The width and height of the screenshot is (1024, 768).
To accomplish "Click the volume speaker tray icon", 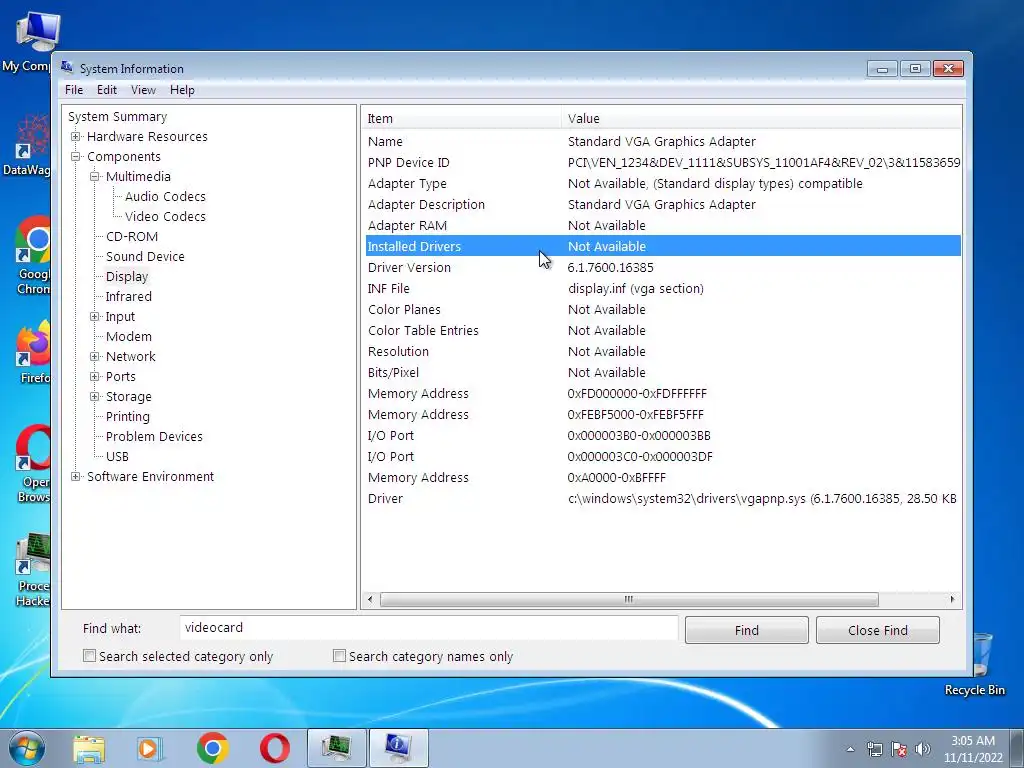I will pyautogui.click(x=923, y=749).
